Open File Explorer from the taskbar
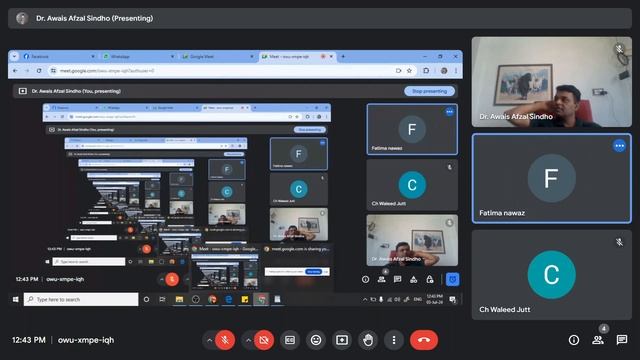This screenshot has height=360, width=640. tap(179, 300)
